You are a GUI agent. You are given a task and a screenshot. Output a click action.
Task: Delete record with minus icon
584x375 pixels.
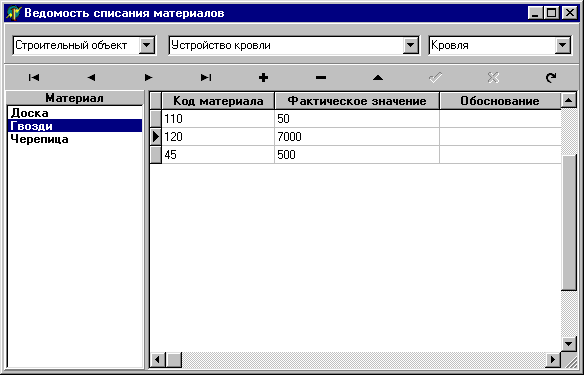(321, 77)
